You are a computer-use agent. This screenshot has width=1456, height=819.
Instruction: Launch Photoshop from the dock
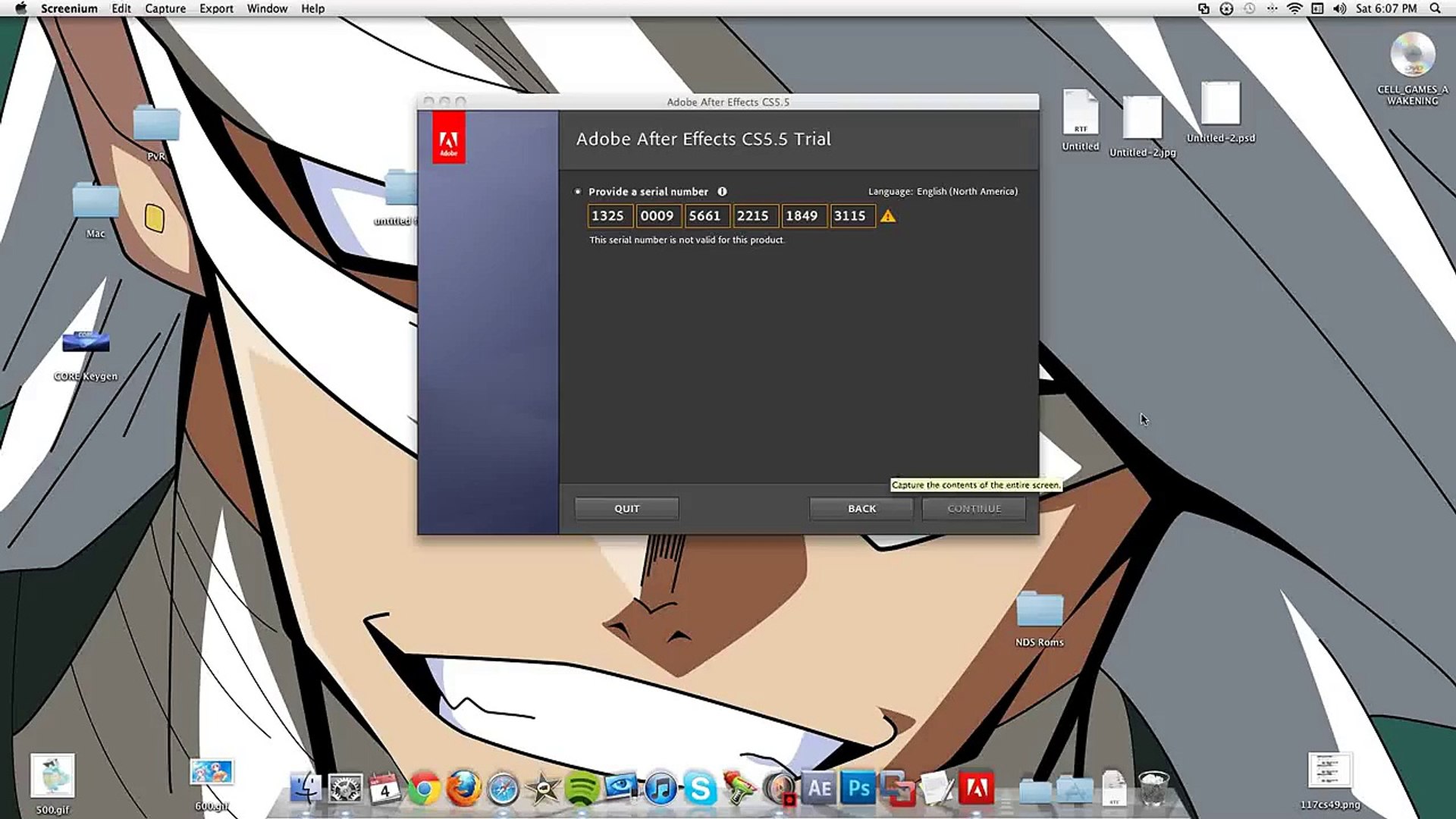(x=859, y=789)
